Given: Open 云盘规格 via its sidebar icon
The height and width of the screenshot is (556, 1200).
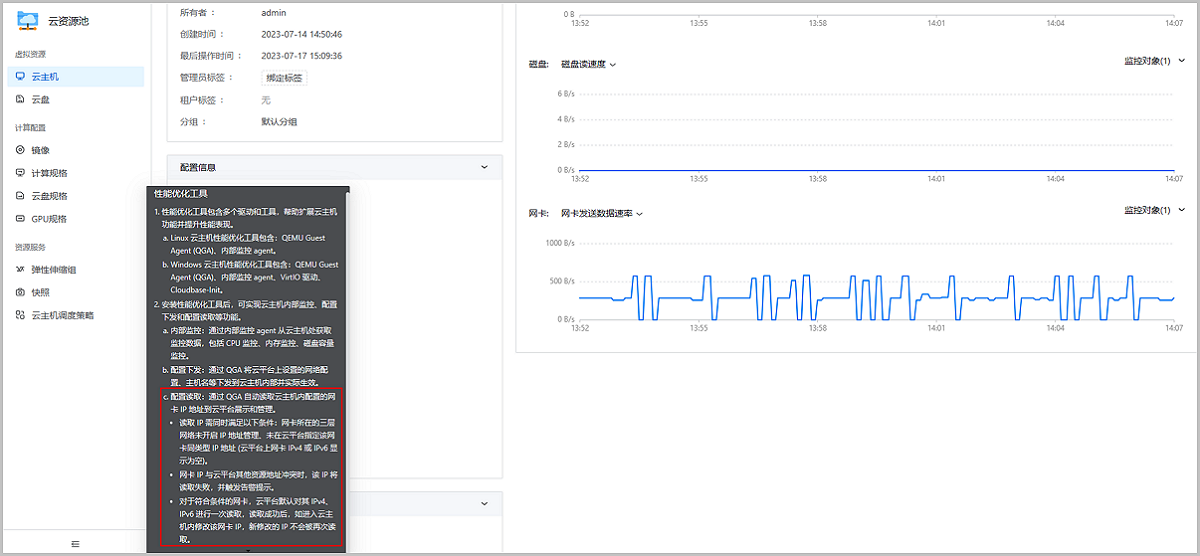Looking at the screenshot, I should point(20,196).
